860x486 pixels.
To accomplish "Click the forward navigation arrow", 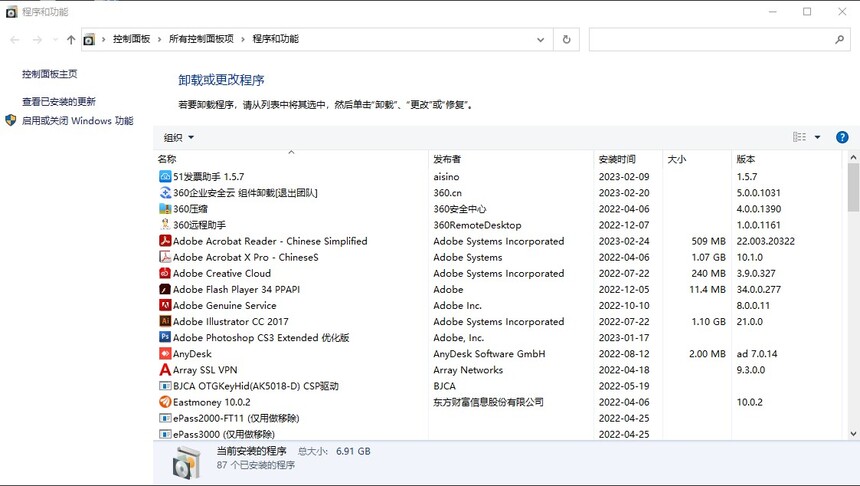I will [37, 39].
